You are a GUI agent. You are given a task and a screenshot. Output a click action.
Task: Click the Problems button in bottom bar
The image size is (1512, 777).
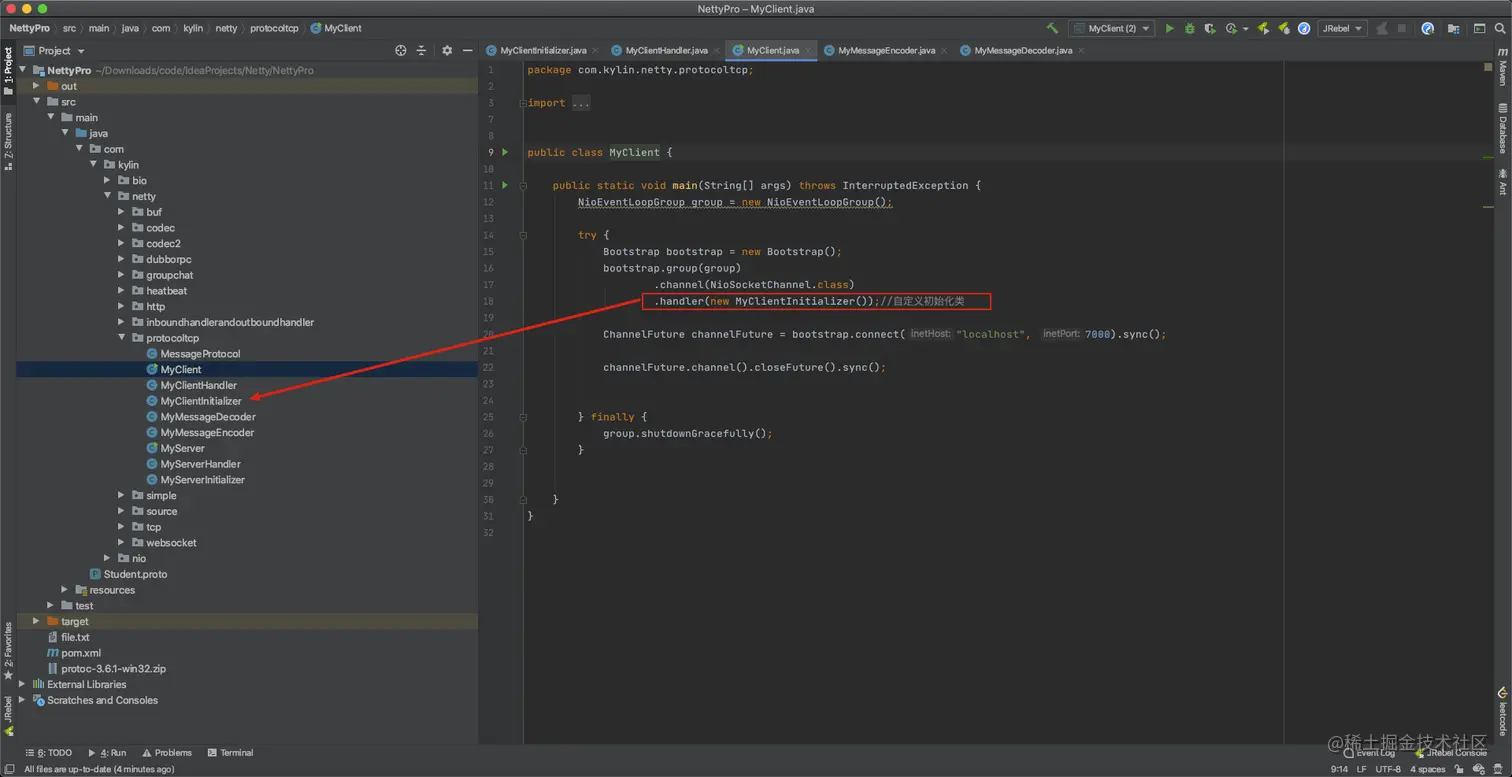click(x=167, y=753)
